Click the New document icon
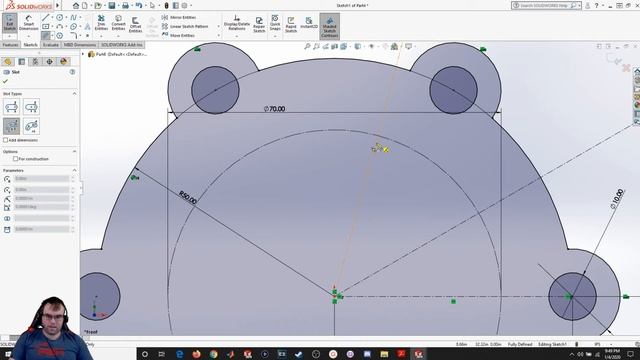640x360 pixels. pyautogui.click(x=85, y=6)
